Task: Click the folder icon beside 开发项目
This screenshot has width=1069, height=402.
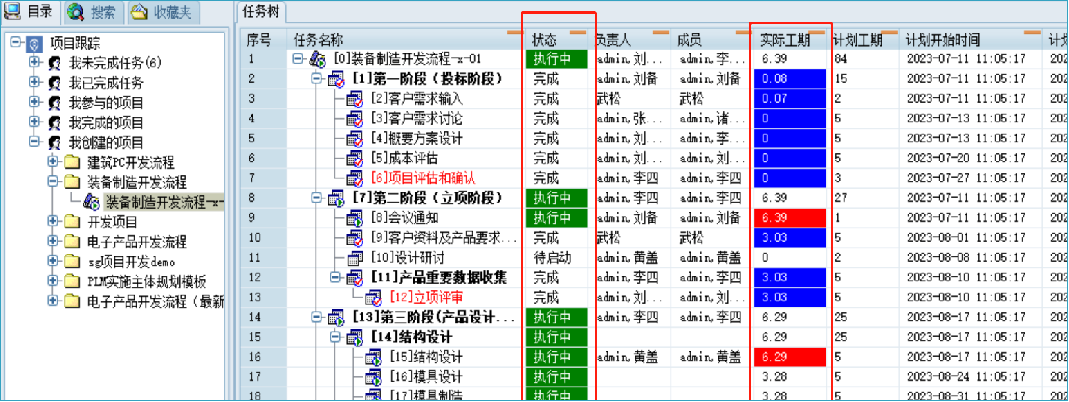Action: coord(73,222)
